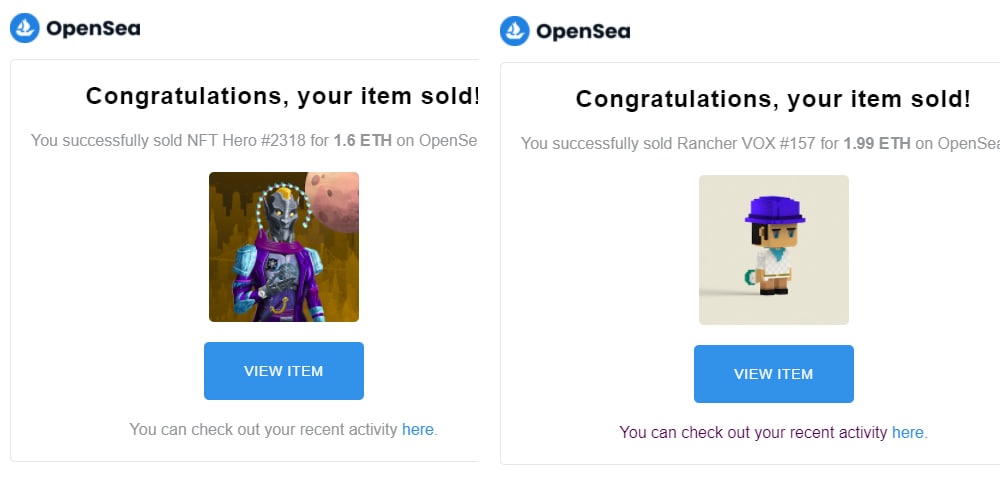The width and height of the screenshot is (1000, 491).
Task: Click the left gray 'recent activity' sentence
Action: click(264, 429)
